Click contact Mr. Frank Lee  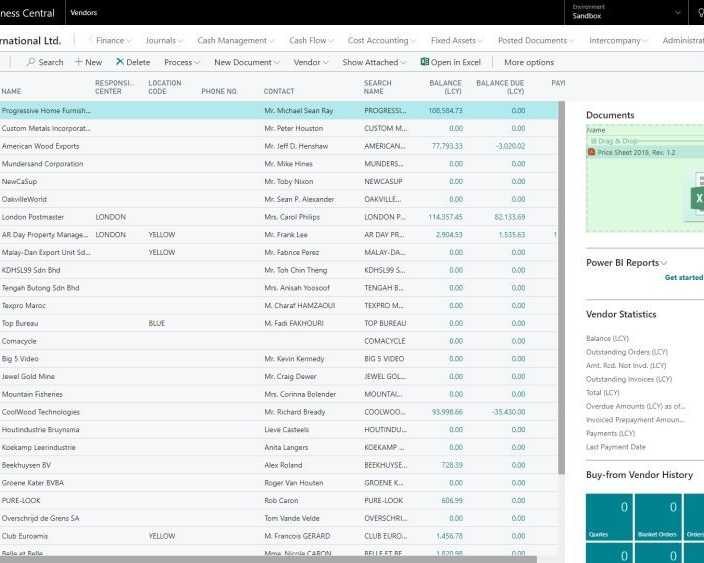pyautogui.click(x=286, y=235)
